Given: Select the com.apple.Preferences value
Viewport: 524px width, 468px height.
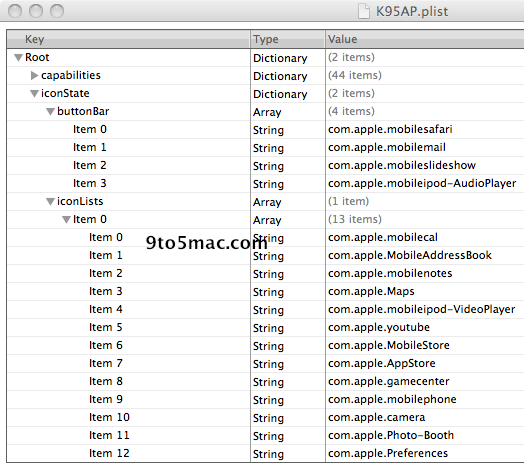Looking at the screenshot, I should click(388, 453).
